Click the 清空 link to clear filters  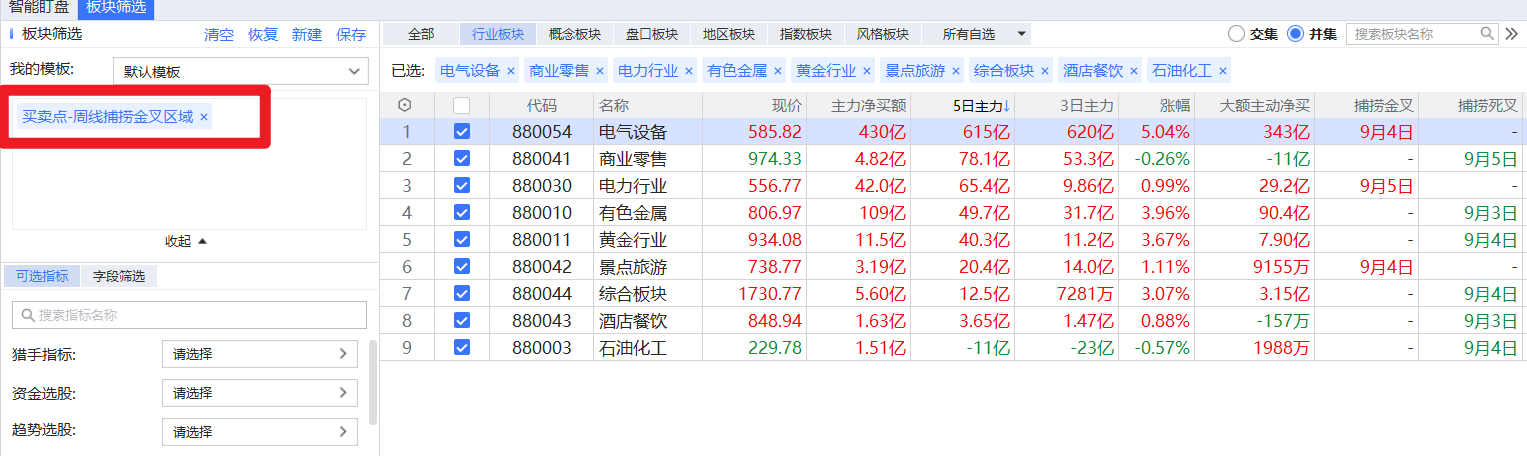click(x=219, y=34)
